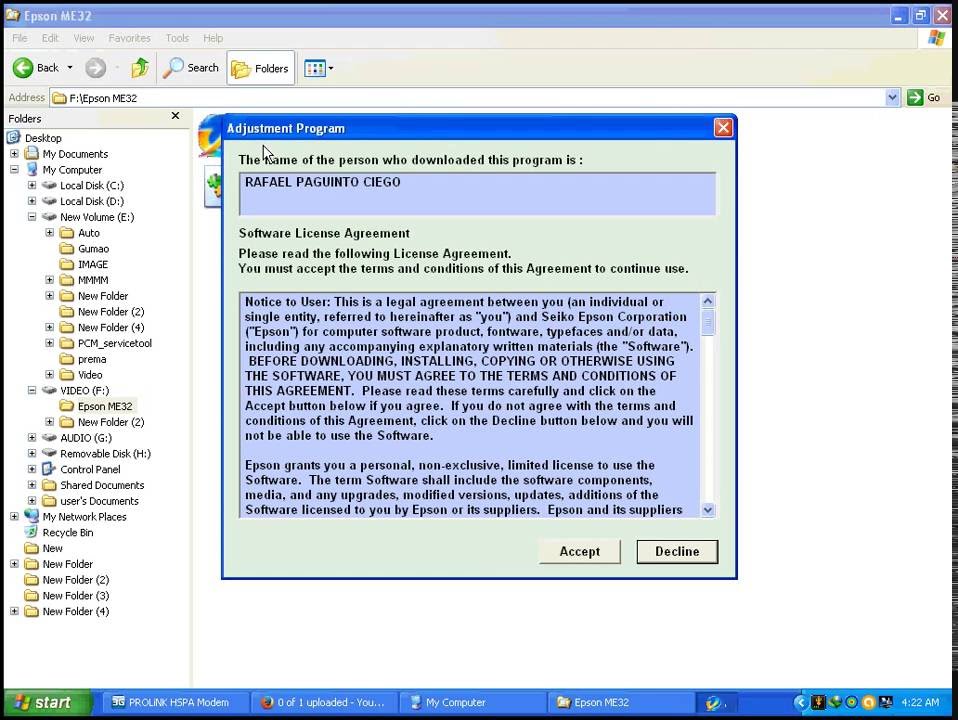This screenshot has height=720, width=958.
Task: Select user's Documents folder icon
Action: pyautogui.click(x=49, y=501)
